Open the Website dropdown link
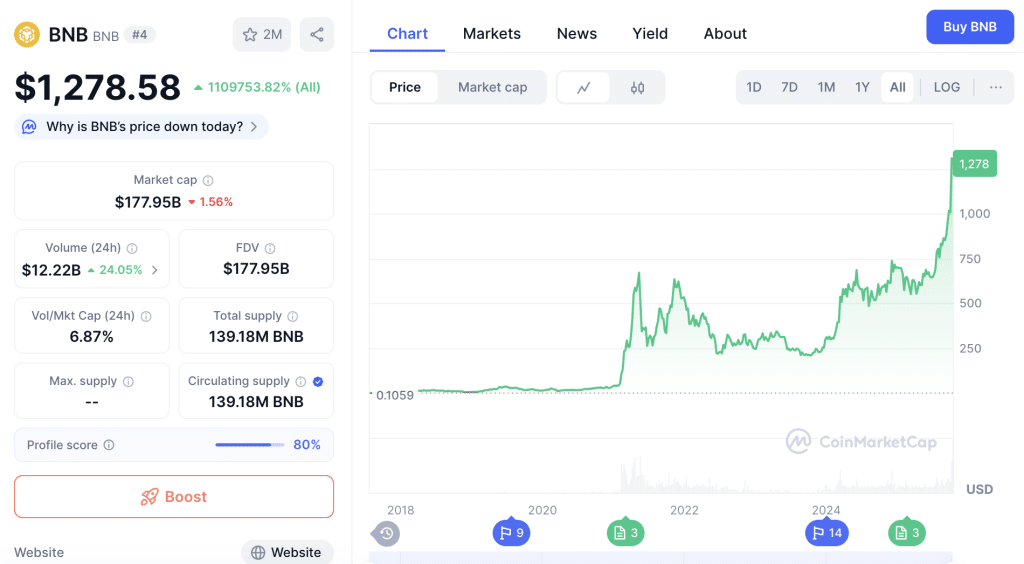The image size is (1024, 564). (287, 552)
